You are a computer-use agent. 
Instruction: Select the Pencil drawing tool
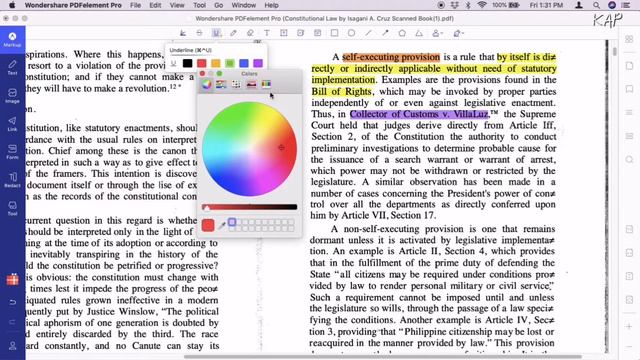[233, 33]
